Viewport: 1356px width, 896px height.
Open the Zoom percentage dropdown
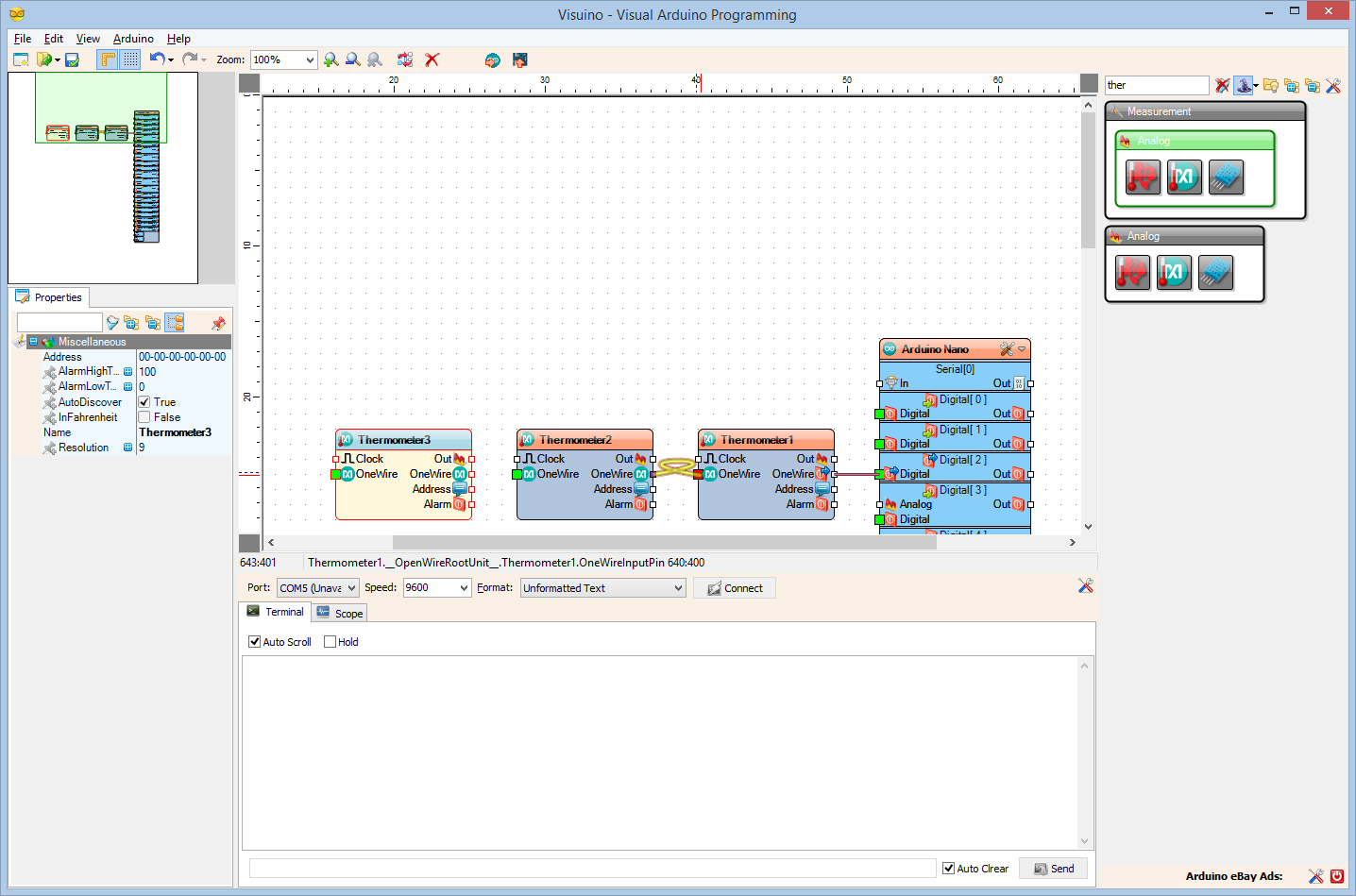[310, 59]
